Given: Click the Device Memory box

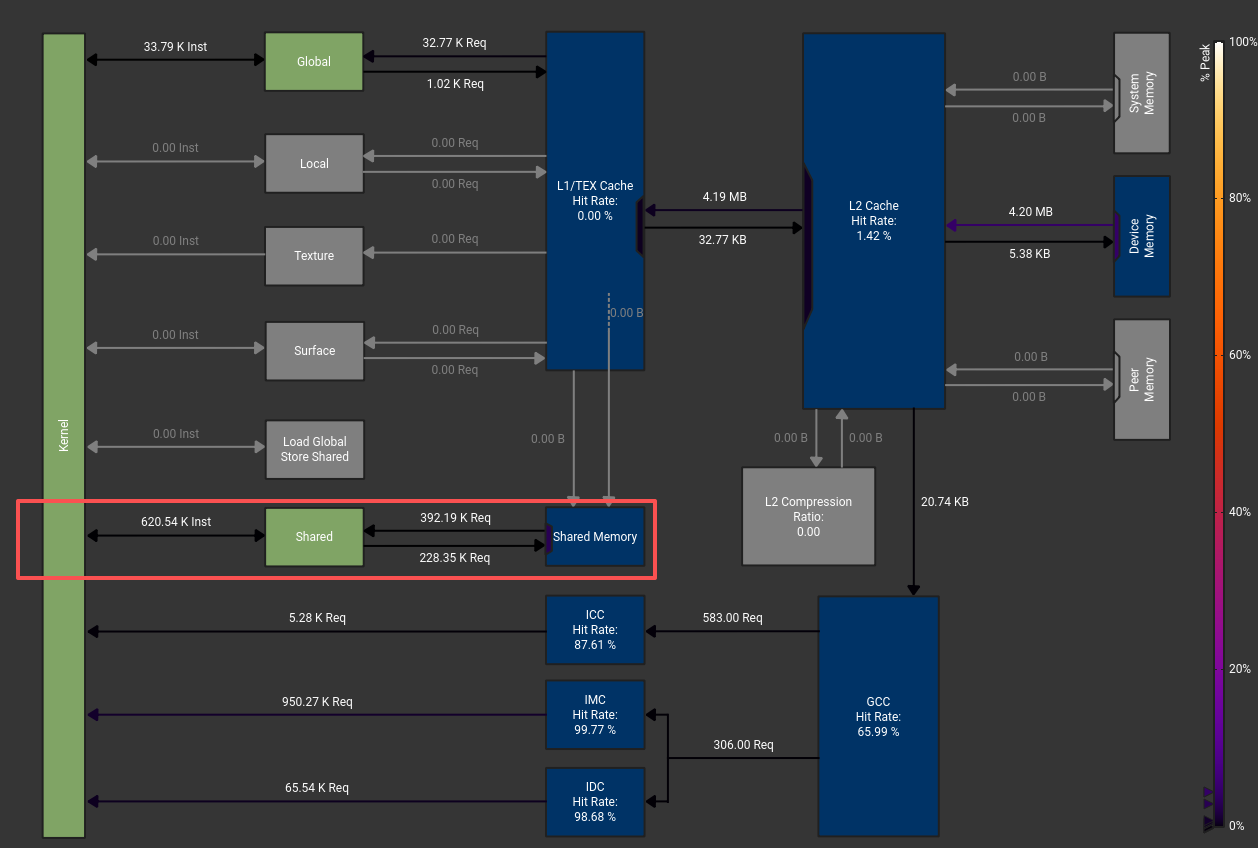Looking at the screenshot, I should click(1142, 236).
